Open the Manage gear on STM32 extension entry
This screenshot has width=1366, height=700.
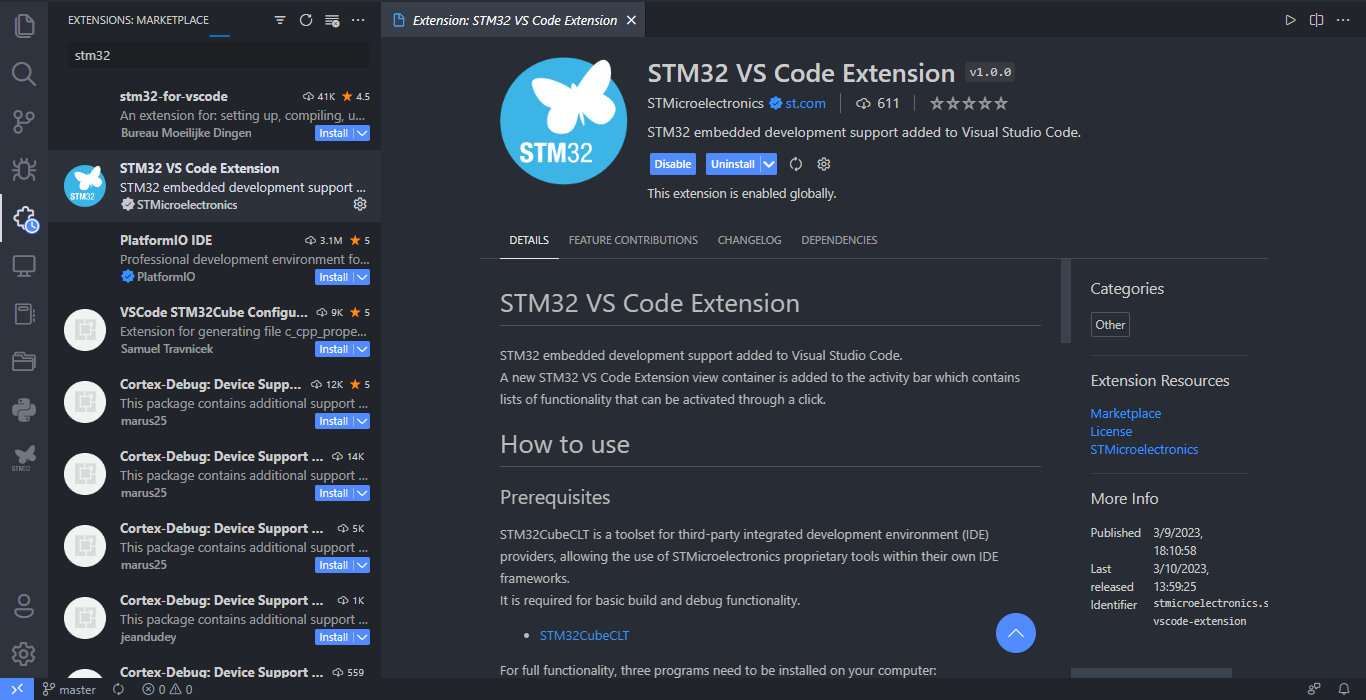pyautogui.click(x=360, y=203)
